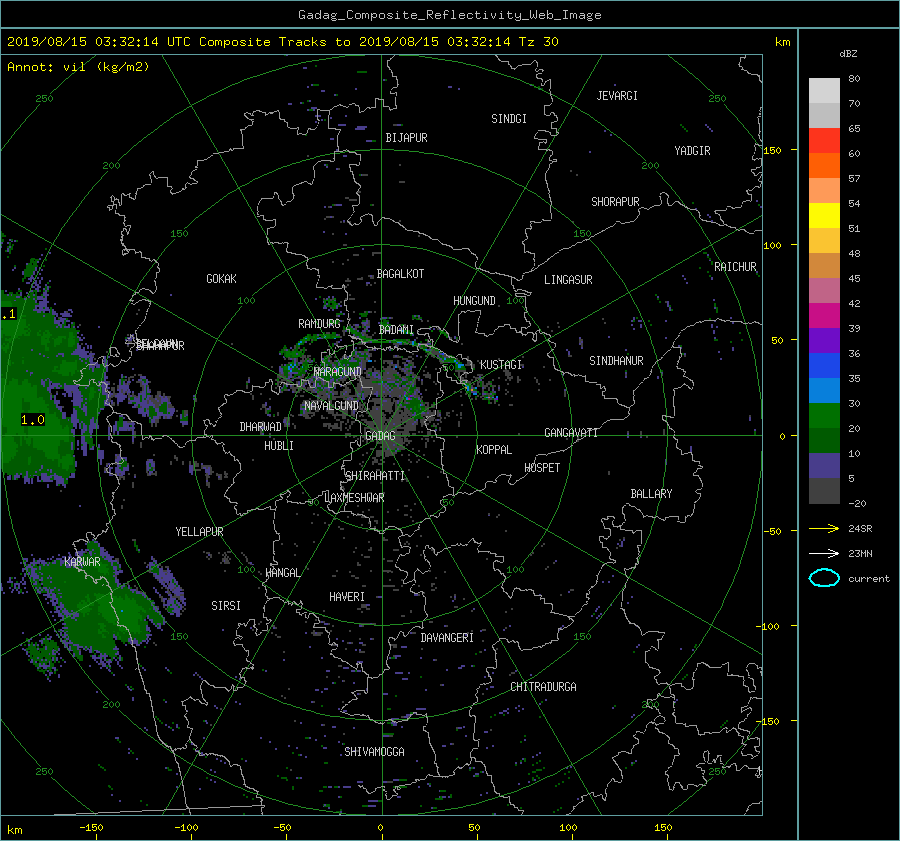This screenshot has height=841, width=900.
Task: Click the NARAGUND city label
Action: [338, 372]
